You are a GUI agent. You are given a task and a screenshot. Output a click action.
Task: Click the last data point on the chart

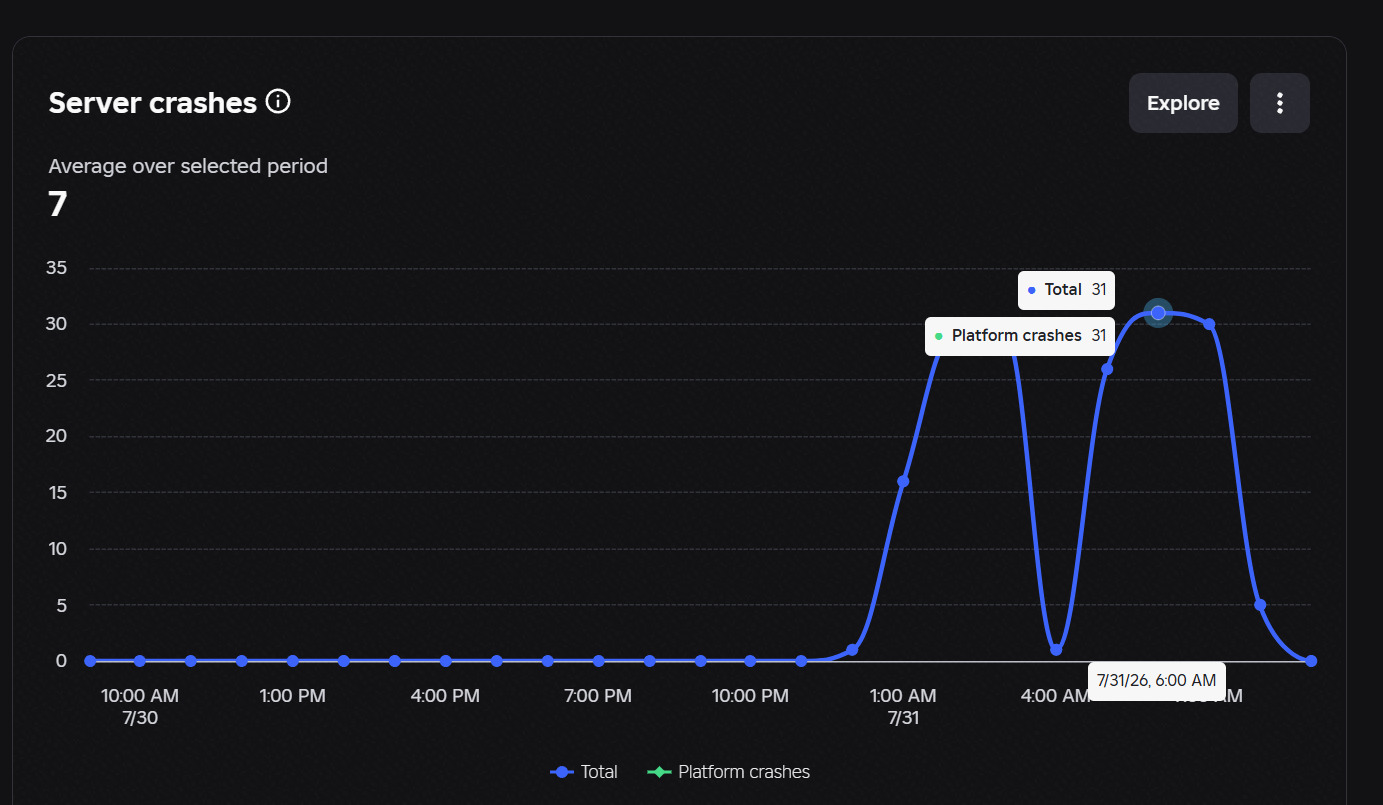1311,661
